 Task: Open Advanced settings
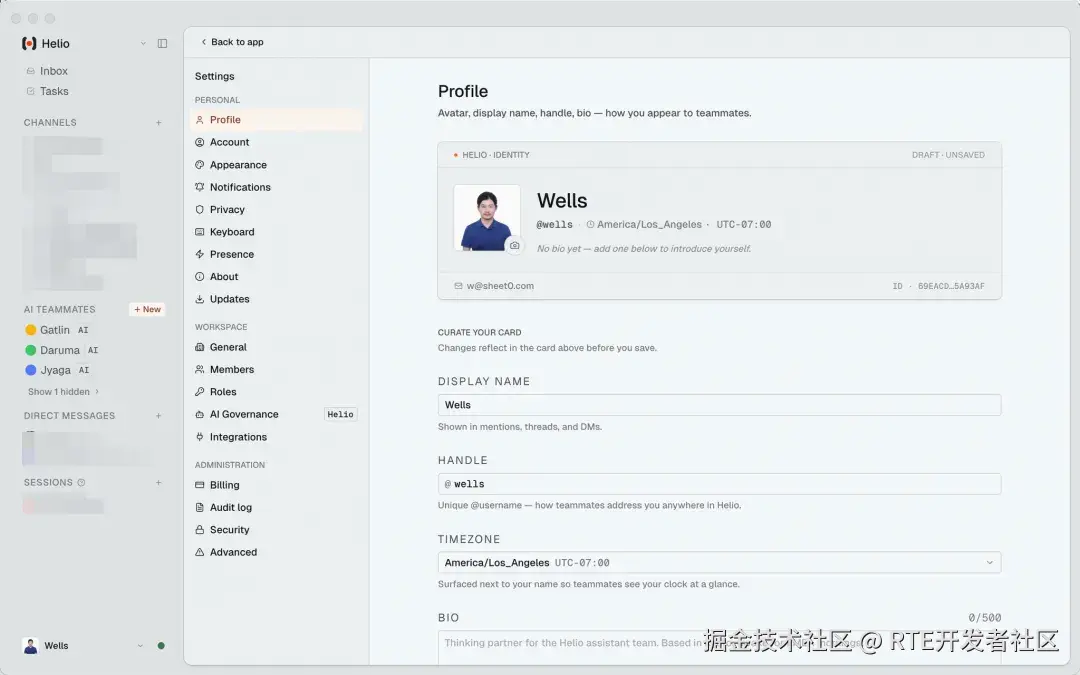coord(276,552)
